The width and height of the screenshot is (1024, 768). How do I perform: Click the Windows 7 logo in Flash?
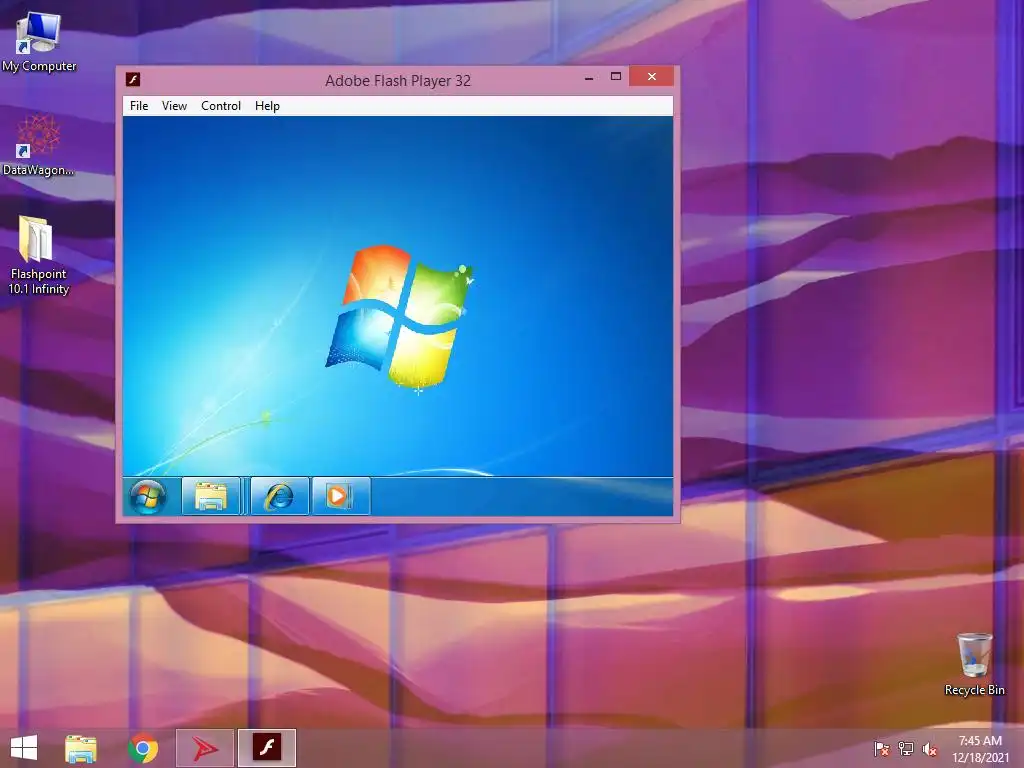click(x=399, y=317)
